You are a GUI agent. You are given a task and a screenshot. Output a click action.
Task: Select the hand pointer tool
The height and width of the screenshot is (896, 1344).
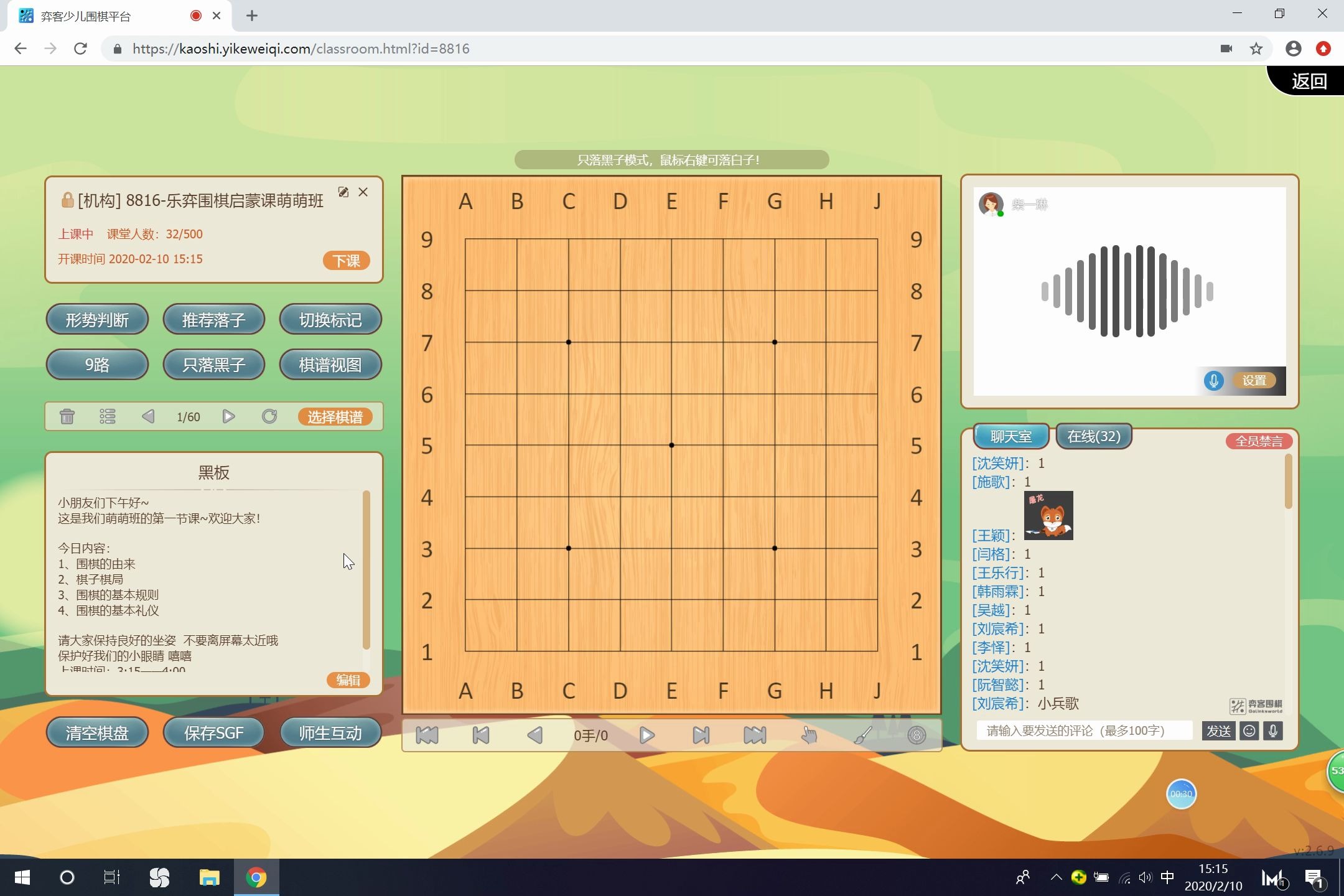pyautogui.click(x=809, y=735)
